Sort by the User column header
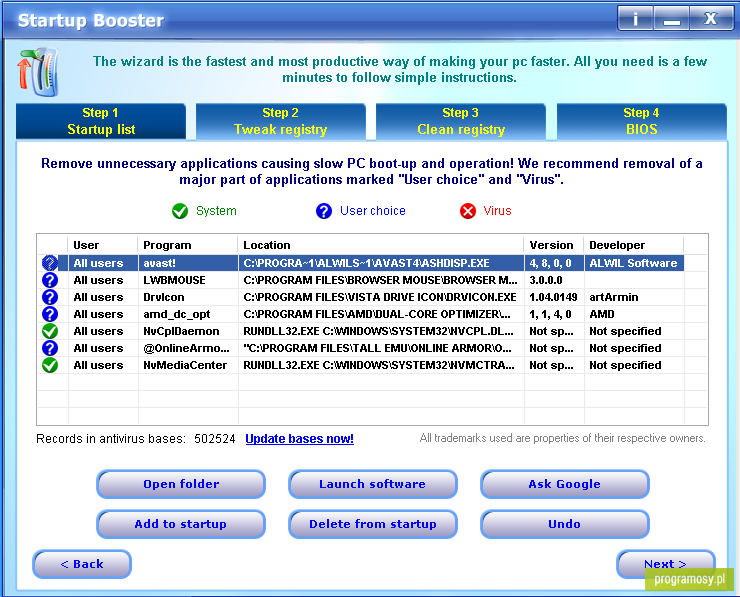The image size is (740, 597). tap(103, 245)
